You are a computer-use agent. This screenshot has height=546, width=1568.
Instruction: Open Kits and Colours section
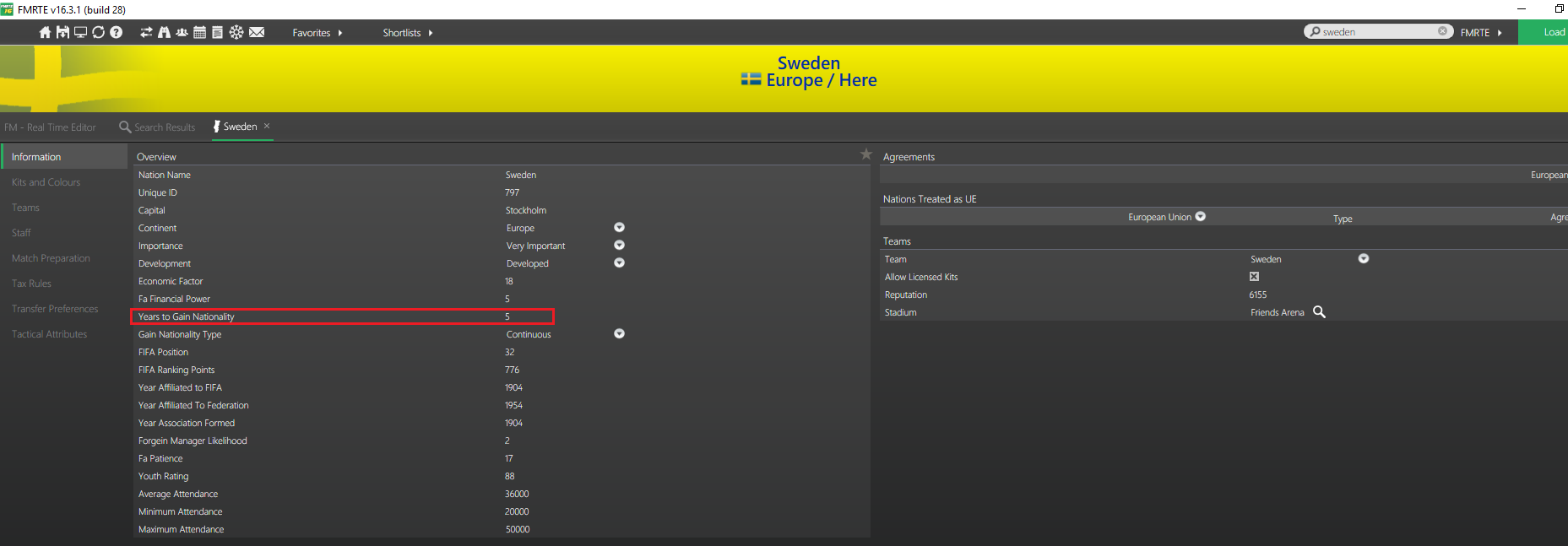(46, 182)
